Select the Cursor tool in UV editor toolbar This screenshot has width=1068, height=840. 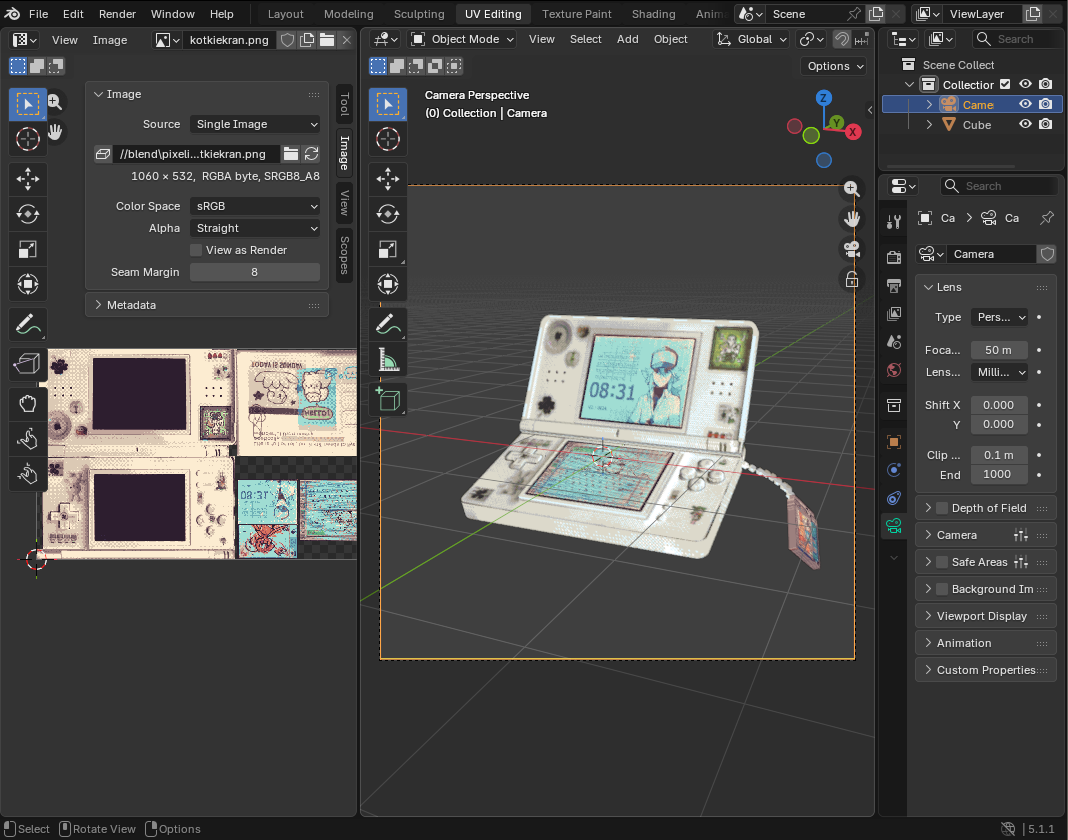click(x=28, y=139)
